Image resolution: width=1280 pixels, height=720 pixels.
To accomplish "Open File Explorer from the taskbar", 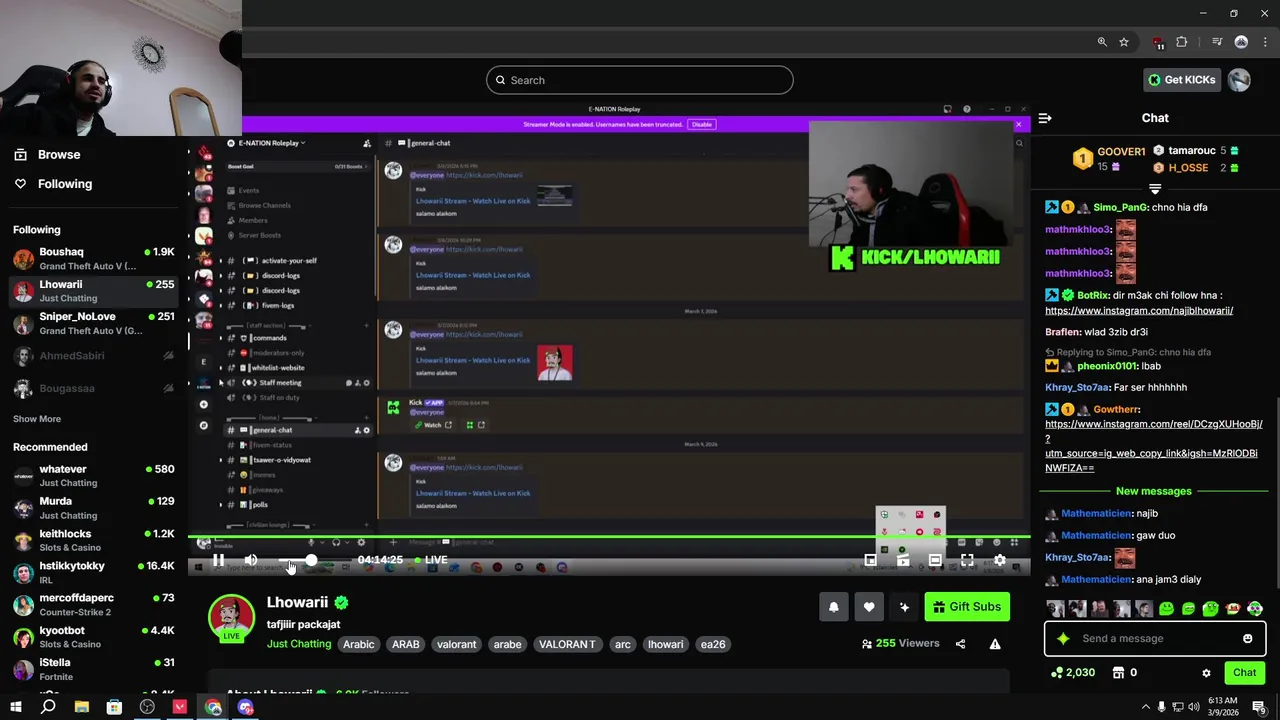I will coord(81,707).
